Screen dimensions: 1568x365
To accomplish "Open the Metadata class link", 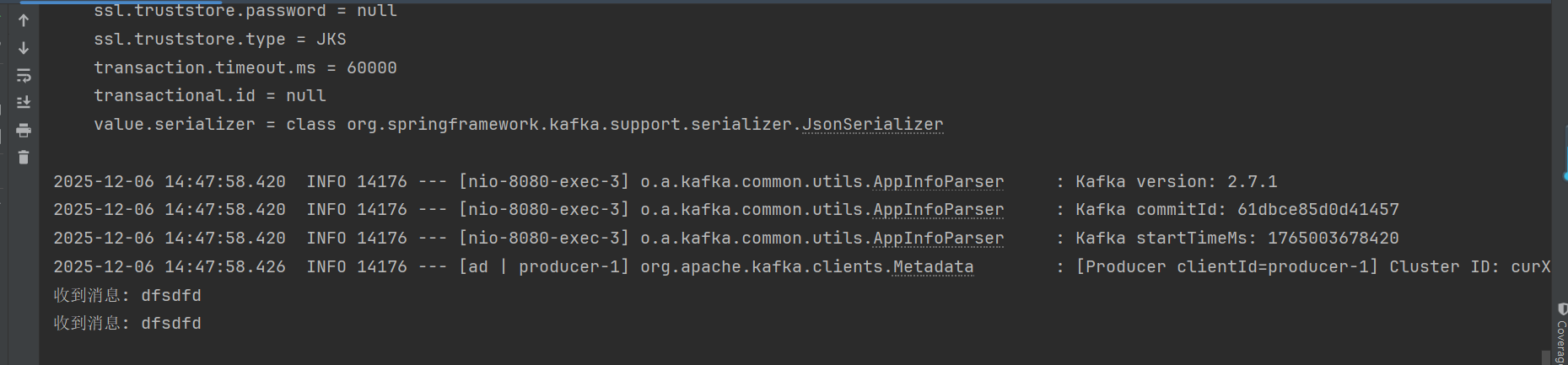I will [933, 267].
